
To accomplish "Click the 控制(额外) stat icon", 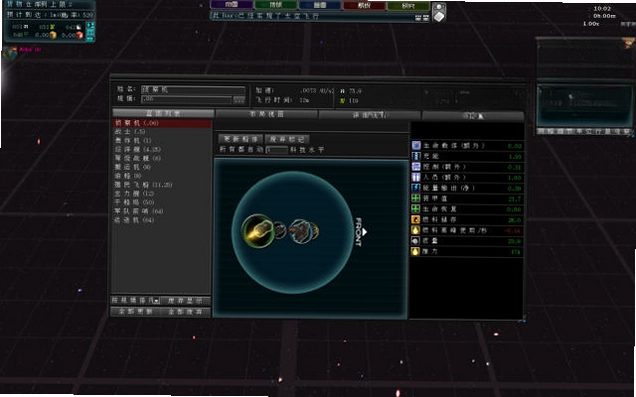I will 416,166.
